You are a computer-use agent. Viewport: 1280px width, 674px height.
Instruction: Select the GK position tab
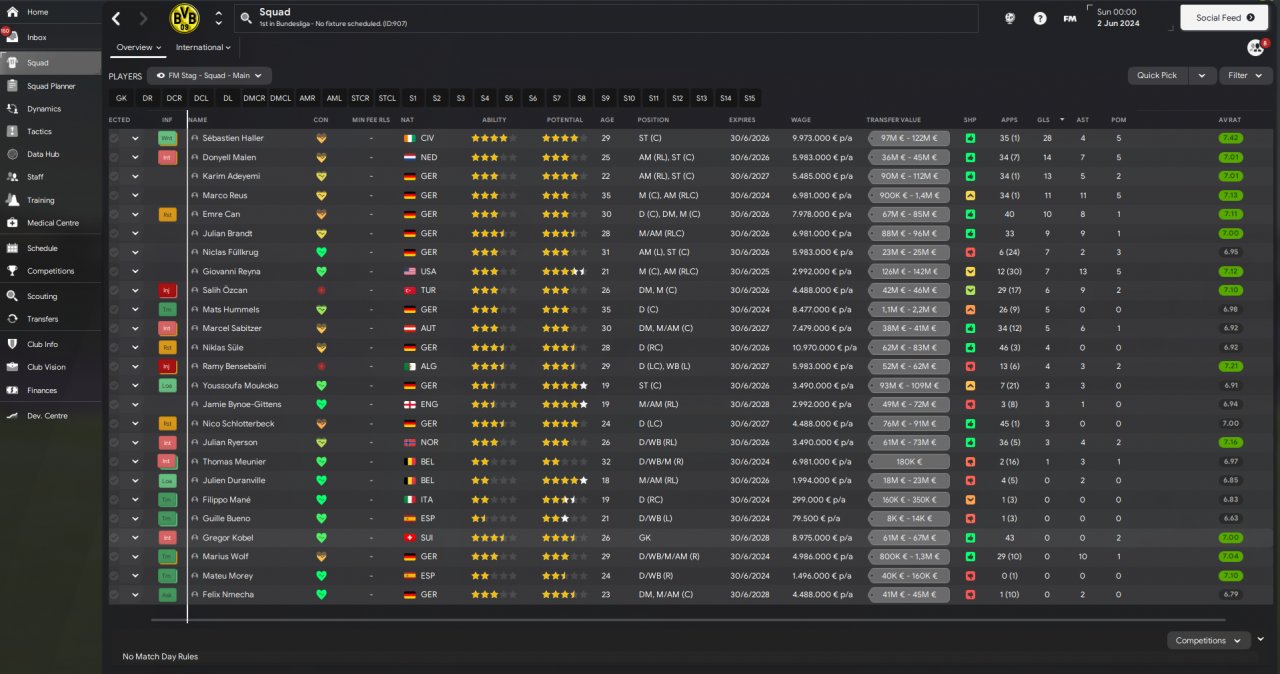[121, 98]
